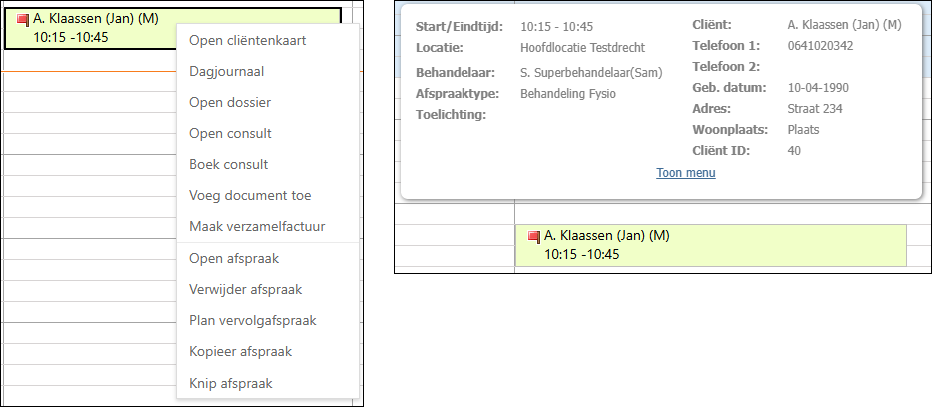The height and width of the screenshot is (407, 932).
Task: Pick the Open consult menu entry
Action: pyautogui.click(x=230, y=134)
